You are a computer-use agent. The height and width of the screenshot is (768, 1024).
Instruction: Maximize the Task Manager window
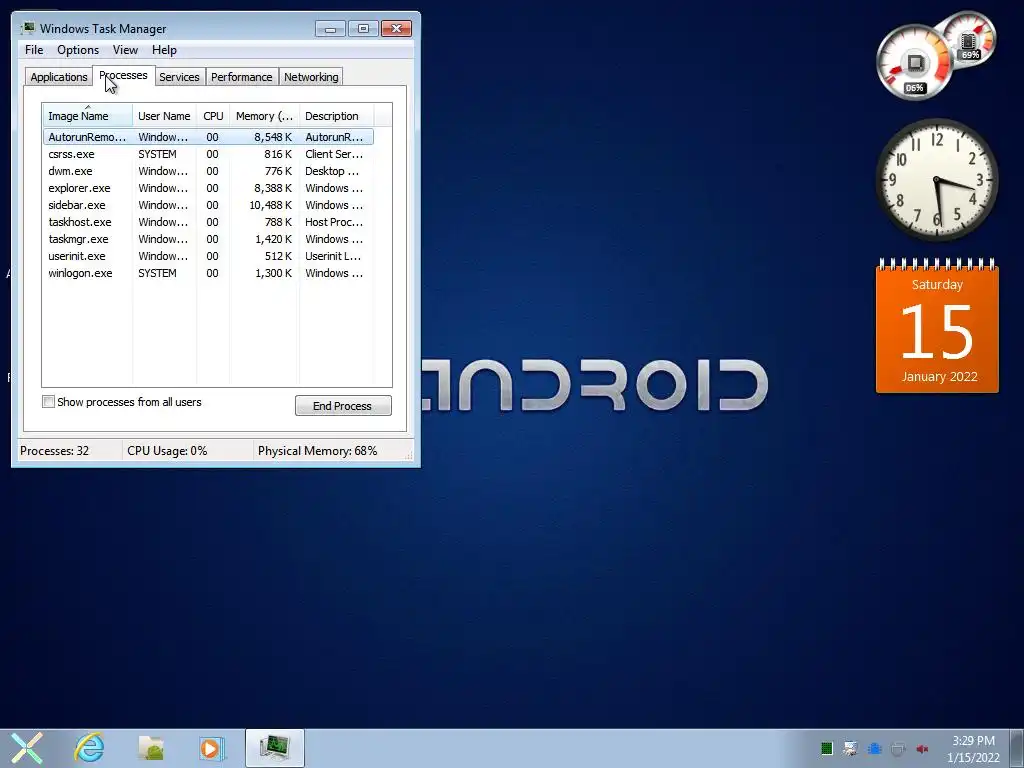363,29
